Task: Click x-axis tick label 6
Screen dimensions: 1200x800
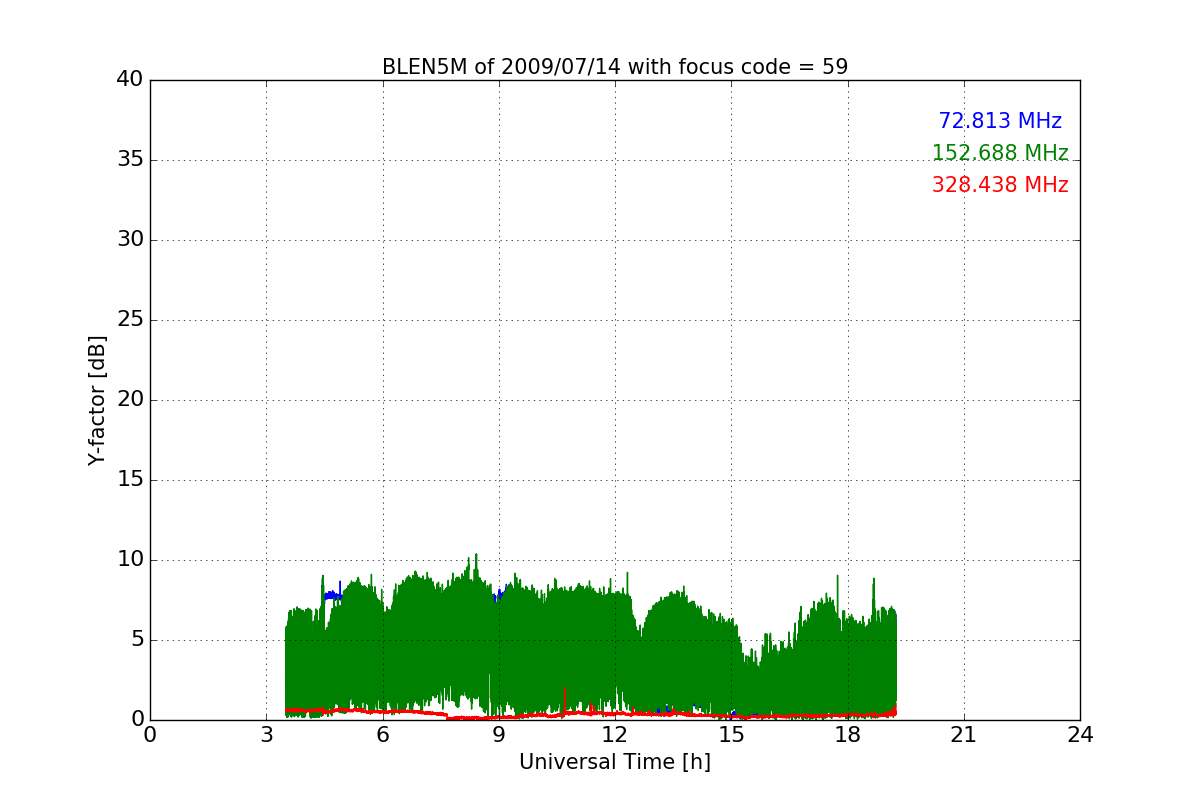Action: pyautogui.click(x=383, y=735)
